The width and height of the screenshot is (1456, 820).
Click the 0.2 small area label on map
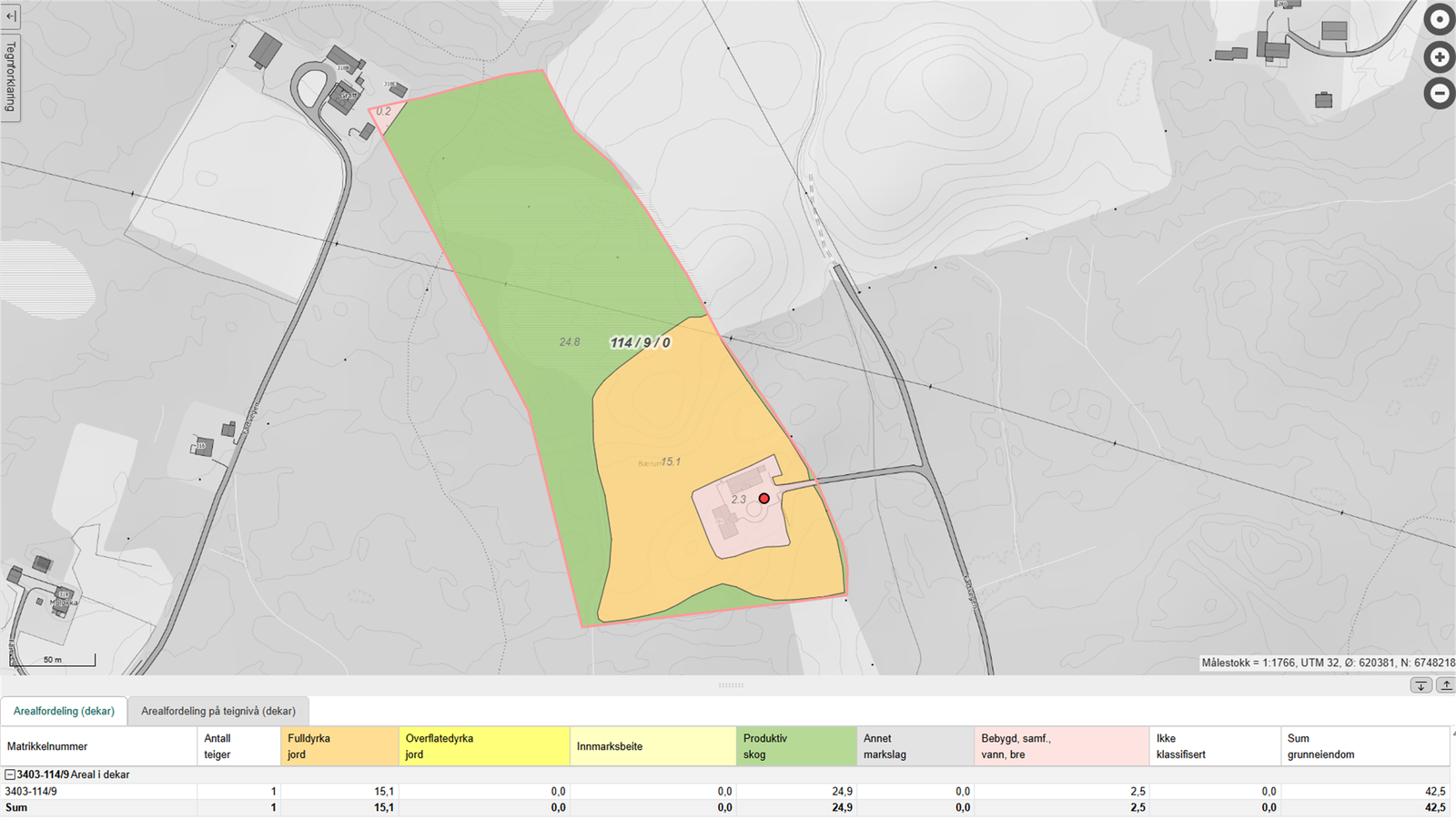(x=383, y=111)
